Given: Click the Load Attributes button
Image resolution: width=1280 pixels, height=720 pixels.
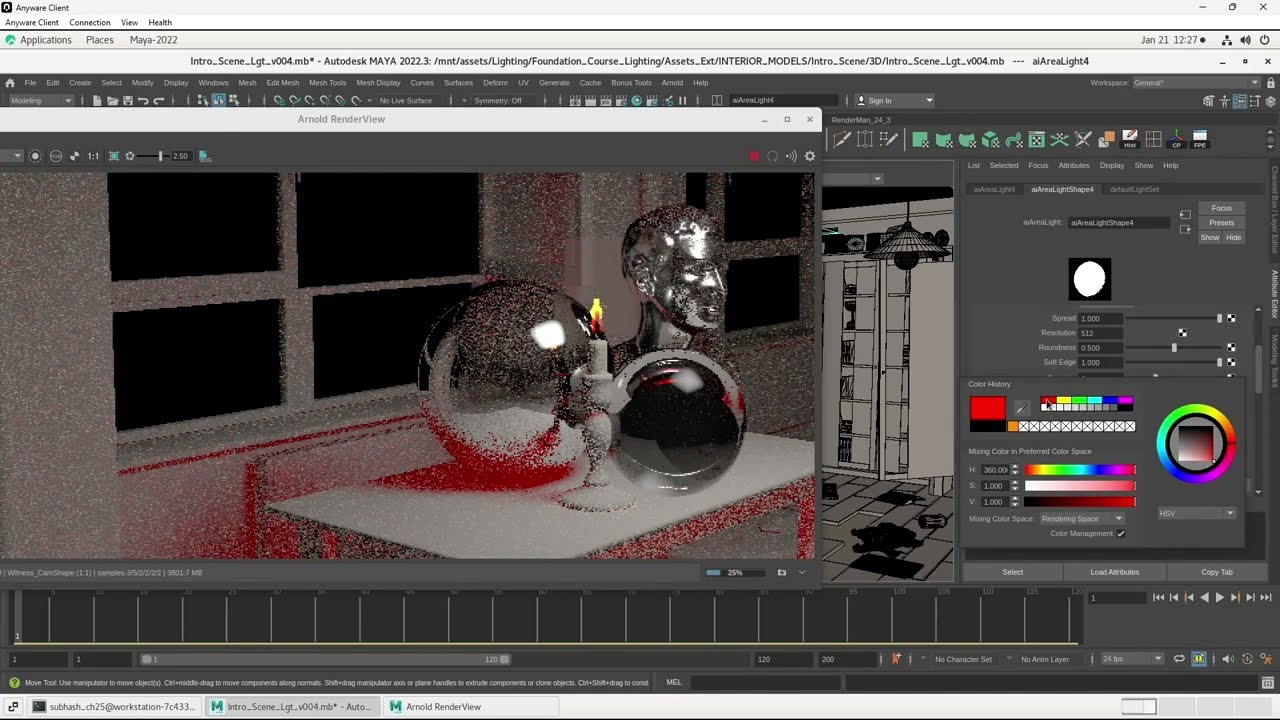Looking at the screenshot, I should [1114, 572].
